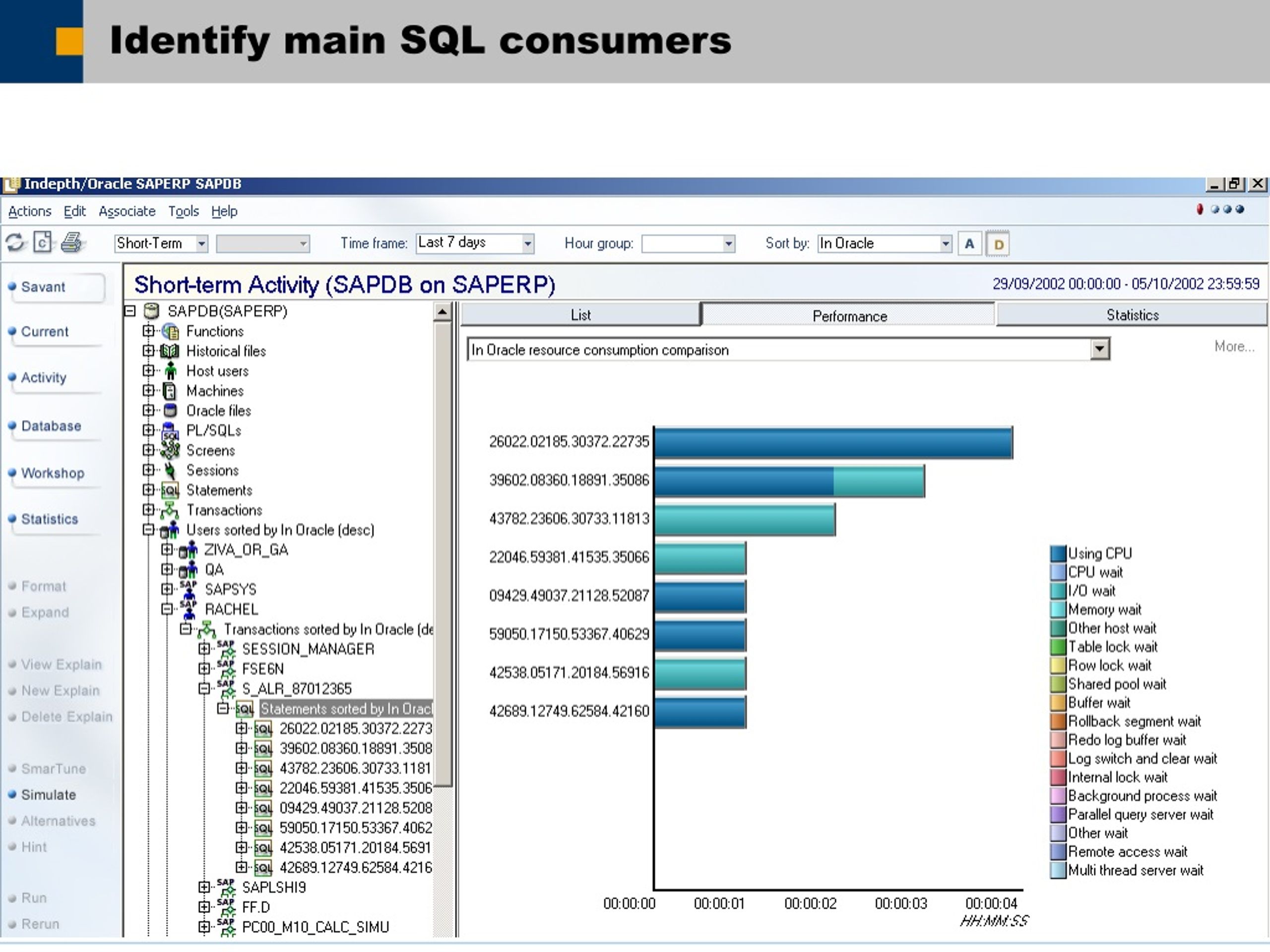Open In Oracle resource consumption comparison dropdown
The height and width of the screenshot is (952, 1270).
(x=1099, y=349)
